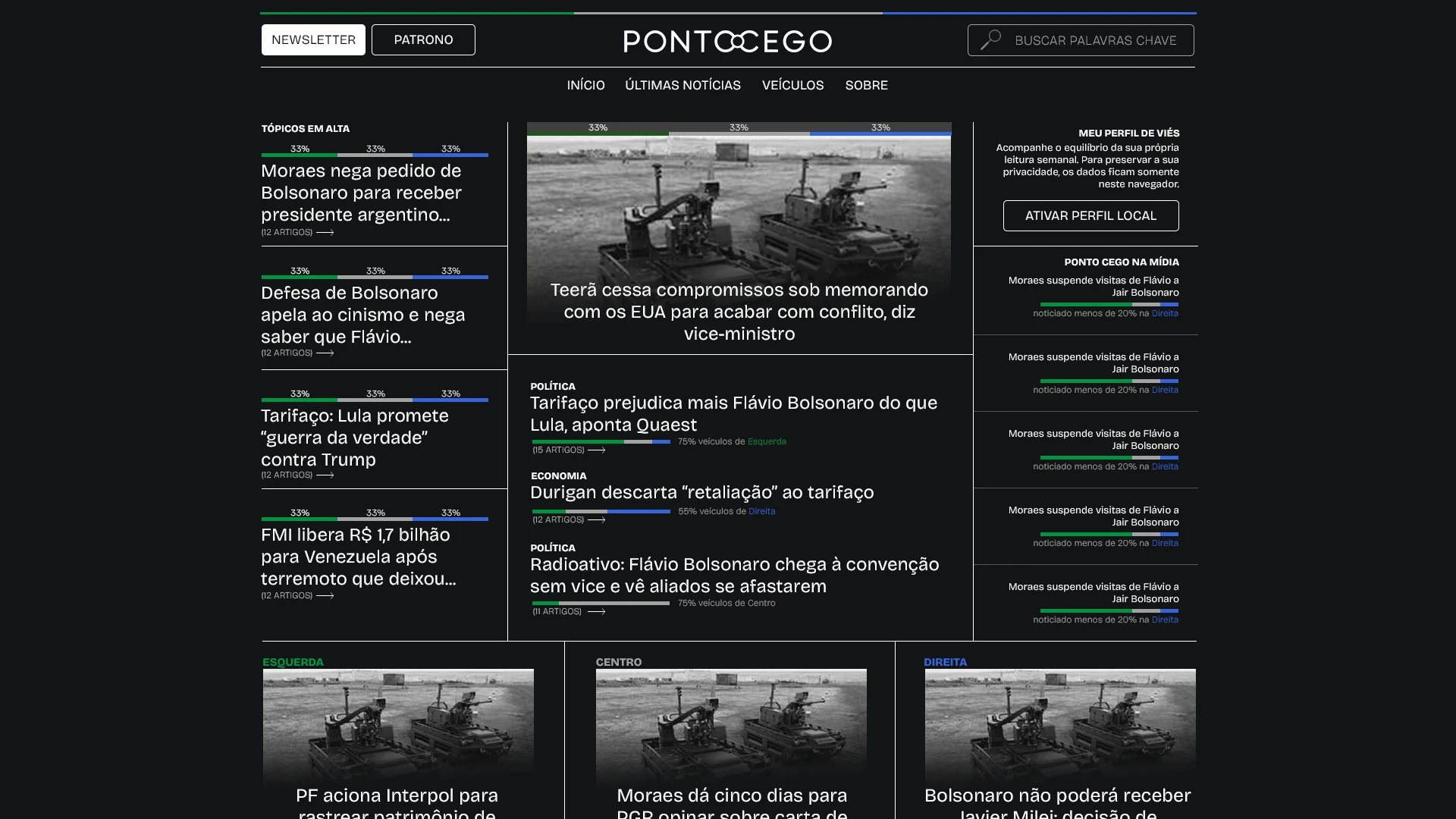Click Tópicos em Alta heading
The width and height of the screenshot is (1456, 819).
306,129
